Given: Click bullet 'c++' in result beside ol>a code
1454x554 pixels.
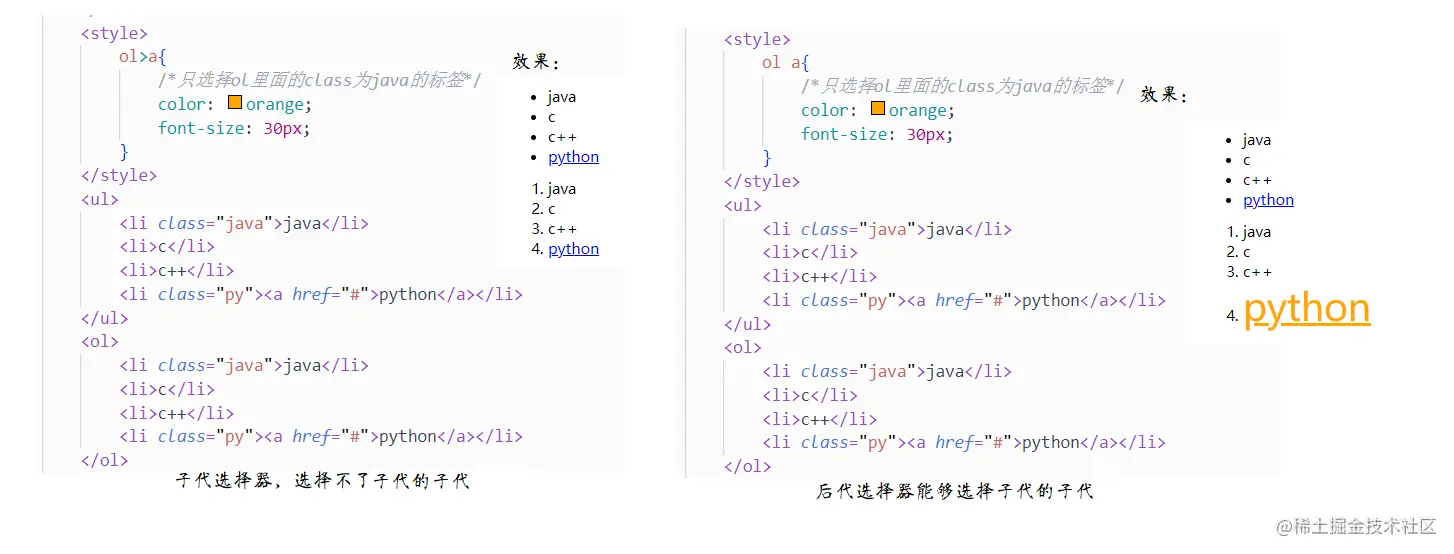Looking at the screenshot, I should [562, 137].
